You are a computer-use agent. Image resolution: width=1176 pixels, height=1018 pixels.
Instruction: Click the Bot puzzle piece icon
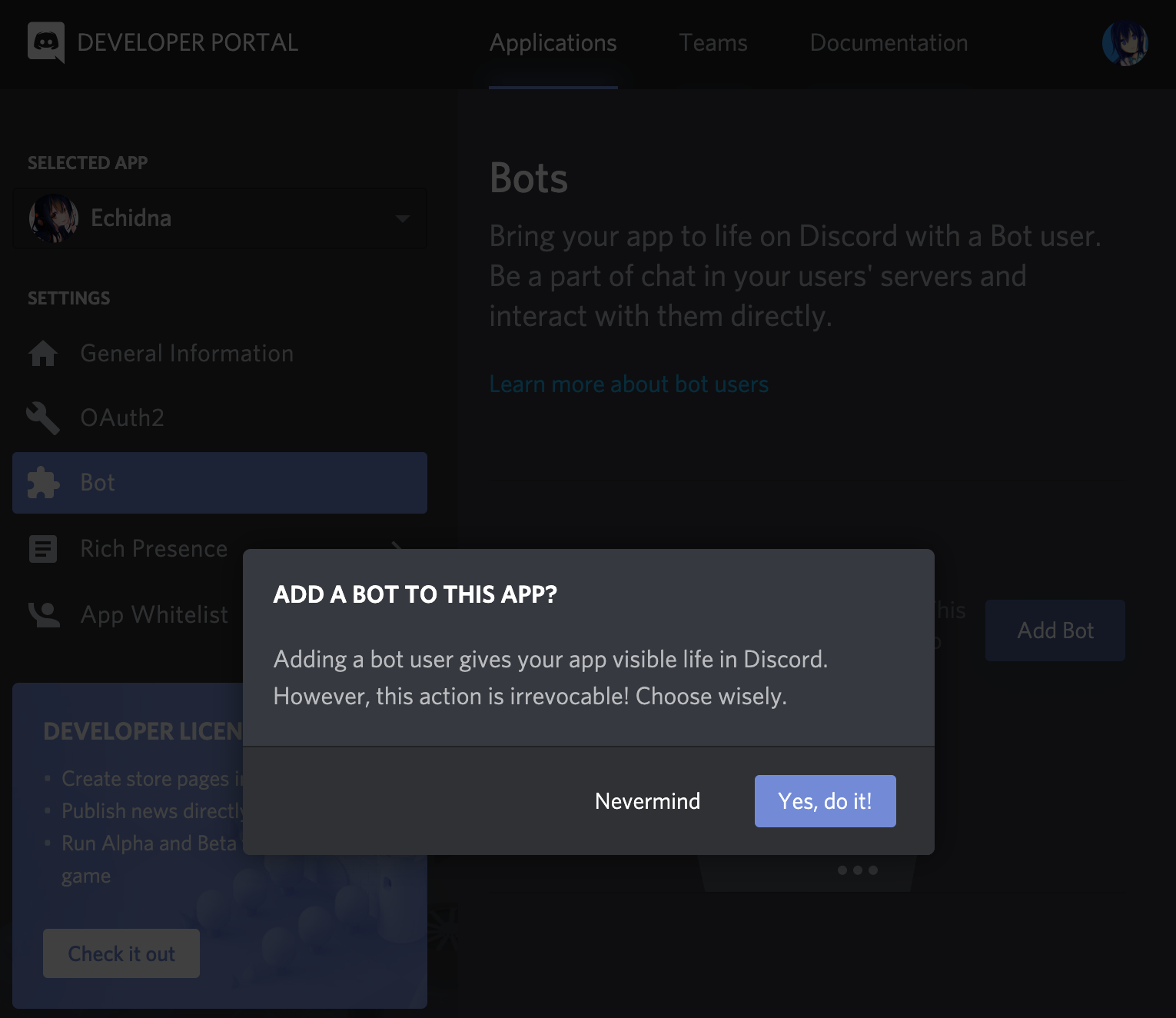(43, 483)
